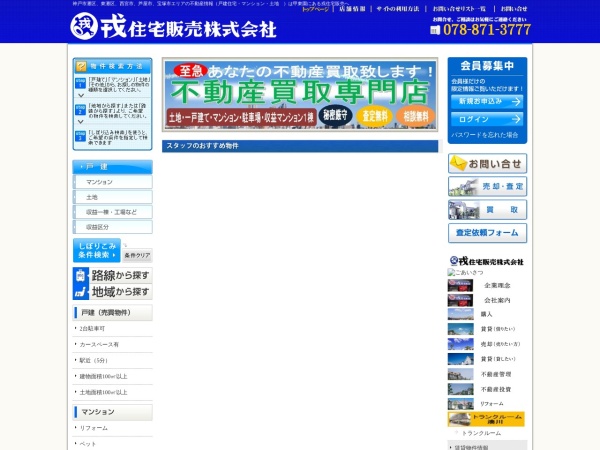
Task: Open the トランクルーム text link
Action: [481, 433]
